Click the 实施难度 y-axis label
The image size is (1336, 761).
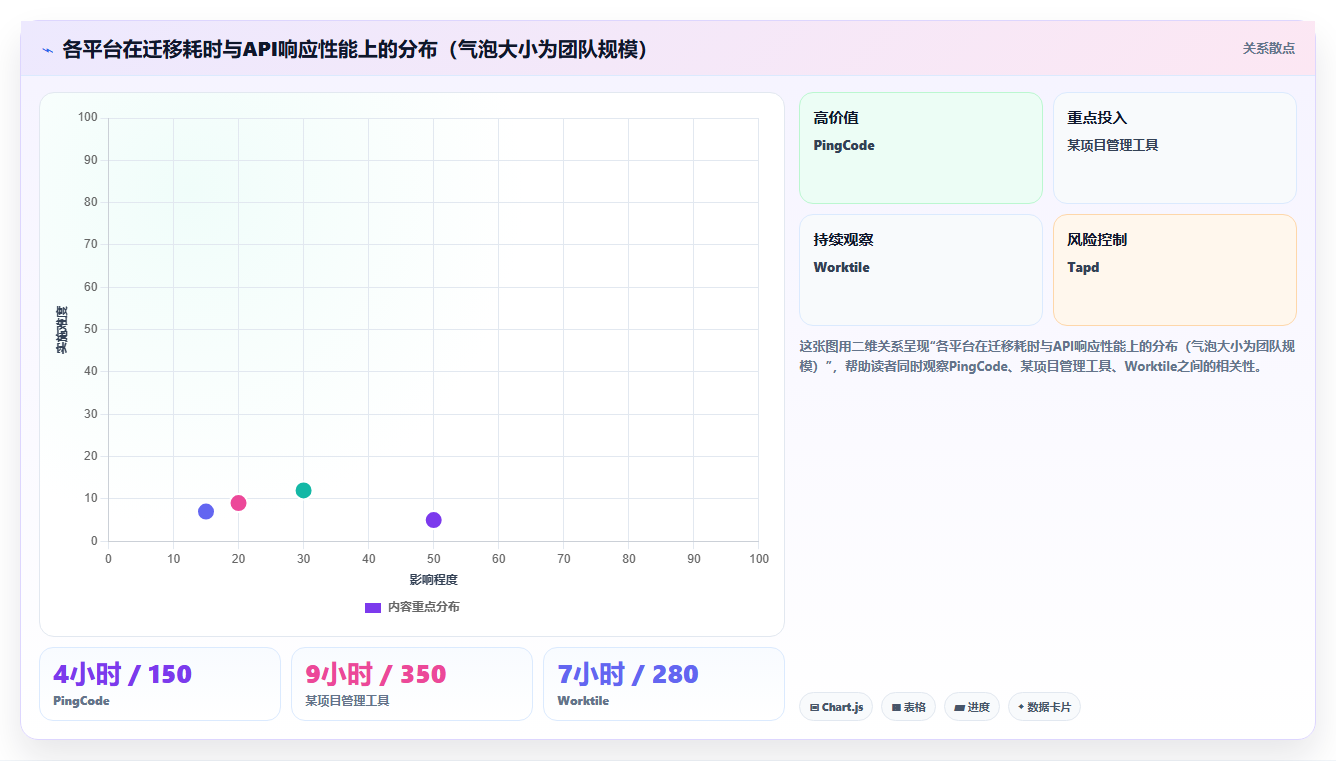pyautogui.click(x=62, y=330)
